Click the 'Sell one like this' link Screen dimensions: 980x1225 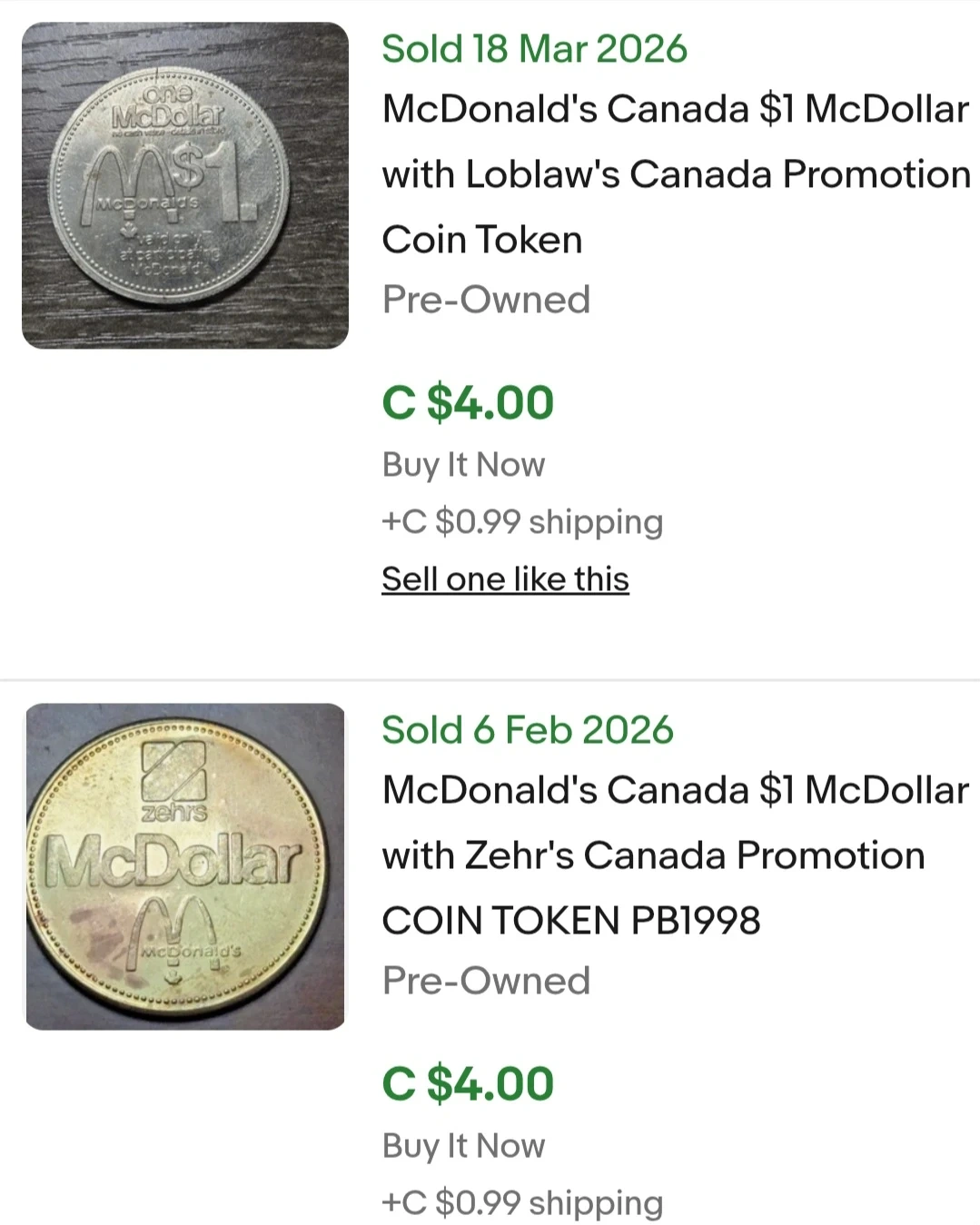coord(505,579)
